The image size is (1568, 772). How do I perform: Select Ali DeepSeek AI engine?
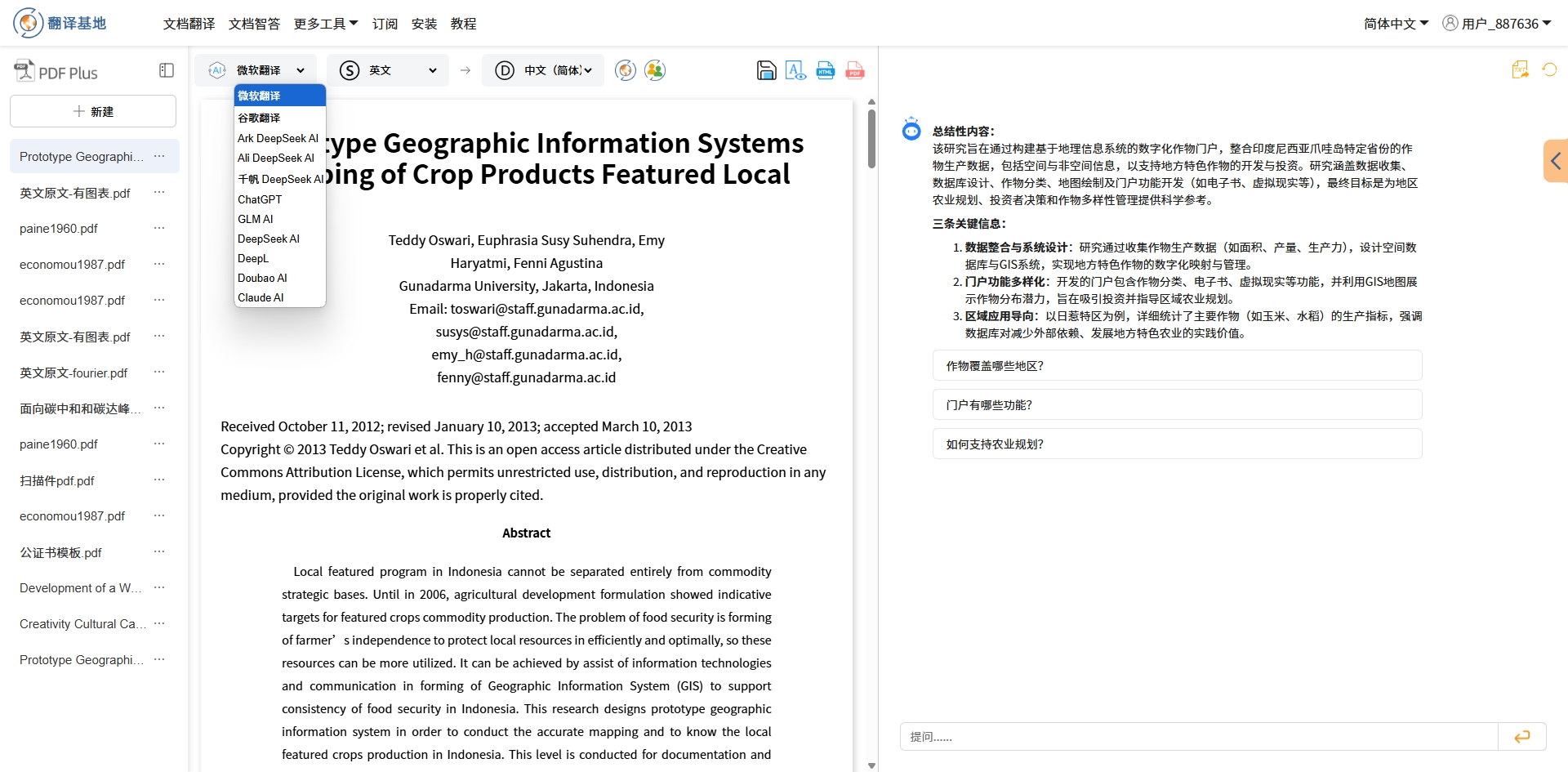pos(280,158)
